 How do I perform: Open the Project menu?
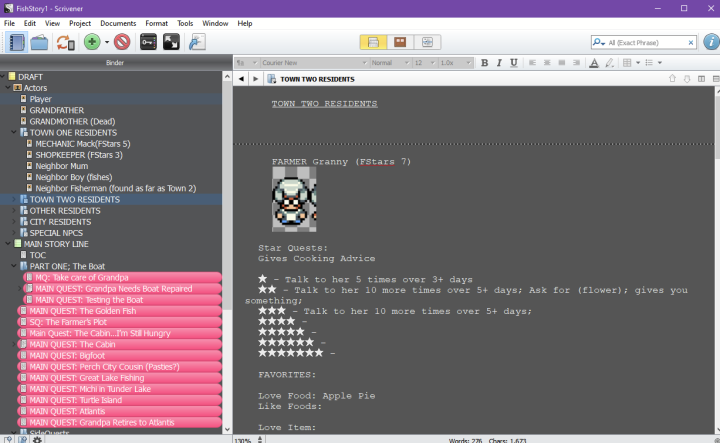coord(80,23)
